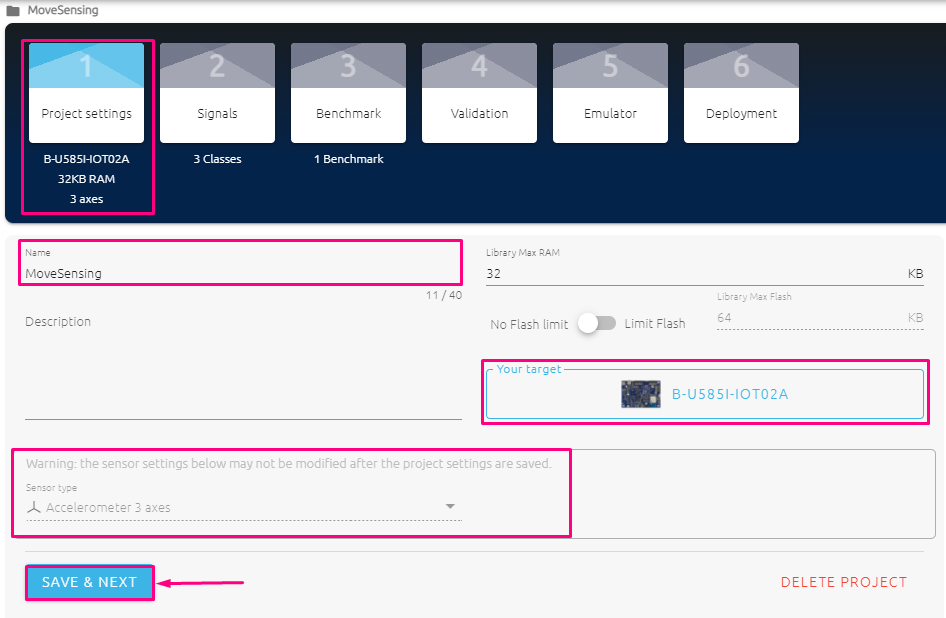This screenshot has height=618, width=946.
Task: Open the Project settings step
Action: click(x=86, y=93)
